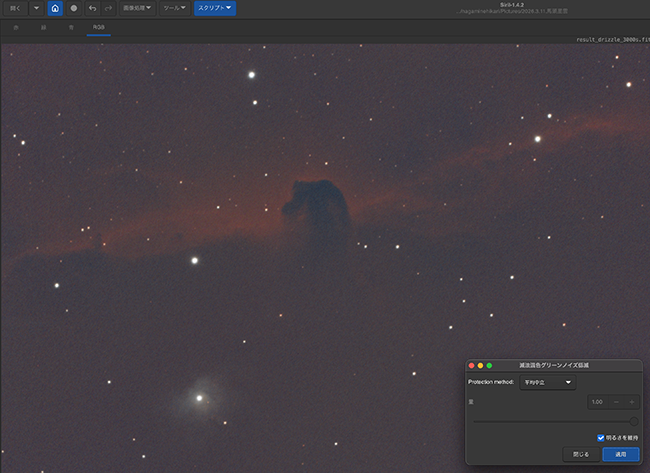Click the 1.00 amount input field

pos(597,402)
